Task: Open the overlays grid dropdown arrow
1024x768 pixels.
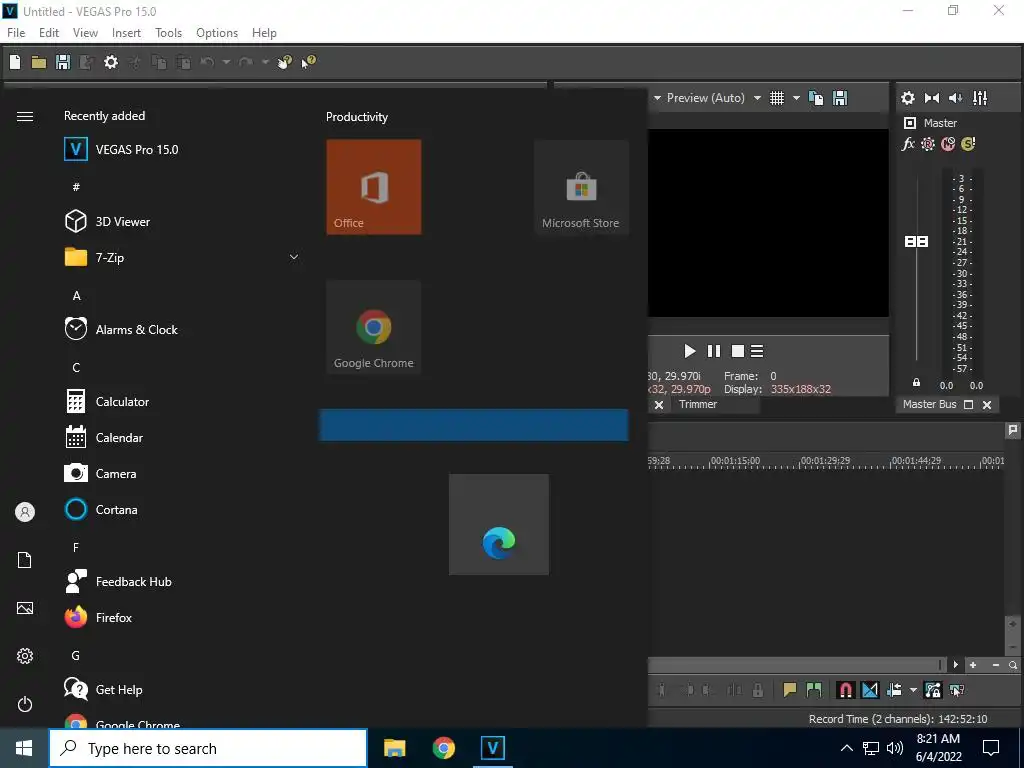Action: pyautogui.click(x=796, y=98)
